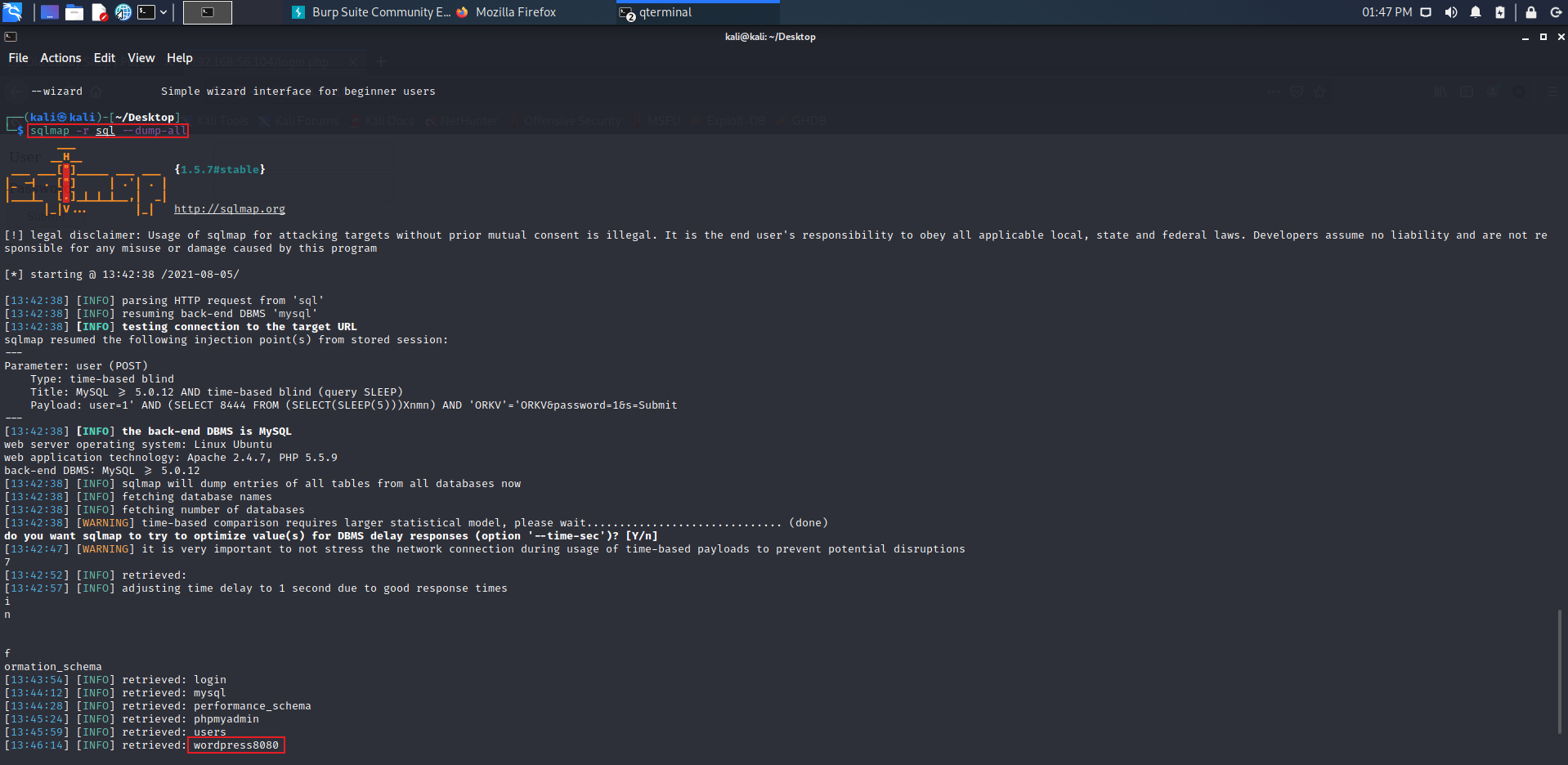Switch to Mozilla Firefox taskbar window
Viewport: 1568px width, 765px height.
507,12
